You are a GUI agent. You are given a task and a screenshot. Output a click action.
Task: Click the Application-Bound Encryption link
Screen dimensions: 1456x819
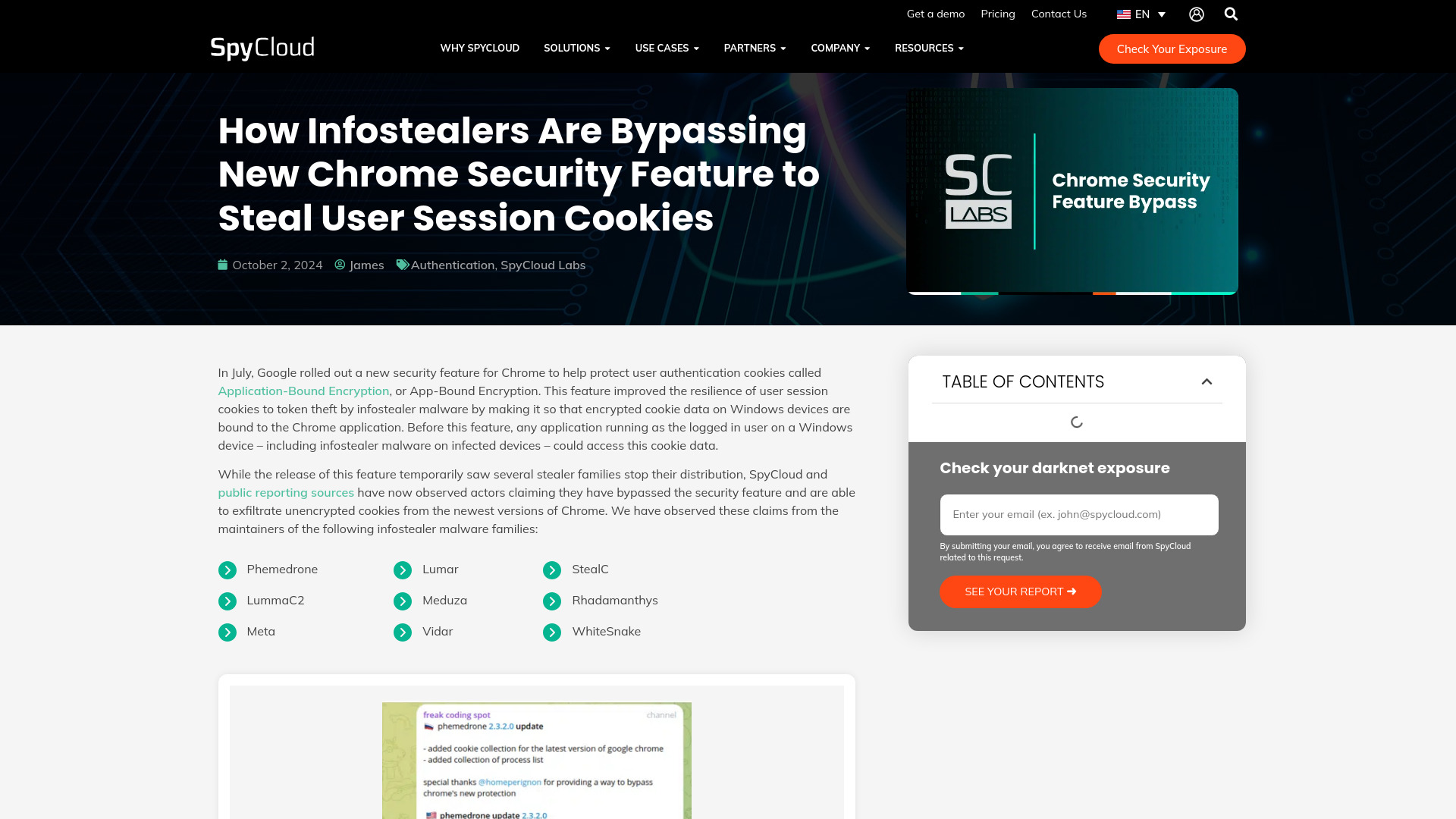[303, 390]
